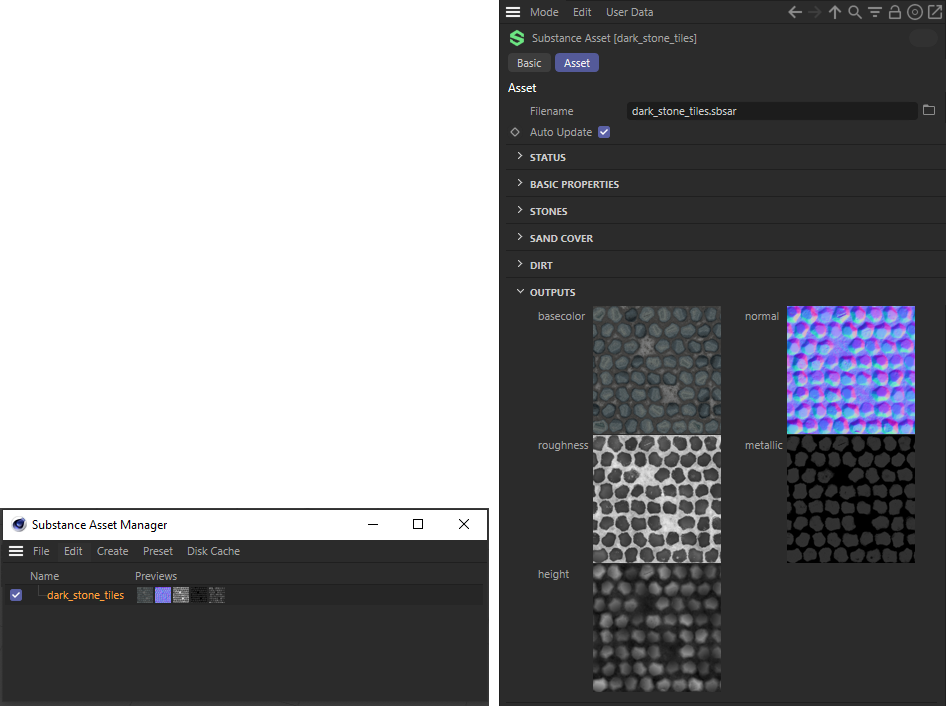Click Cinema 4D icon in manager title bar
The image size is (946, 706).
coord(19,524)
